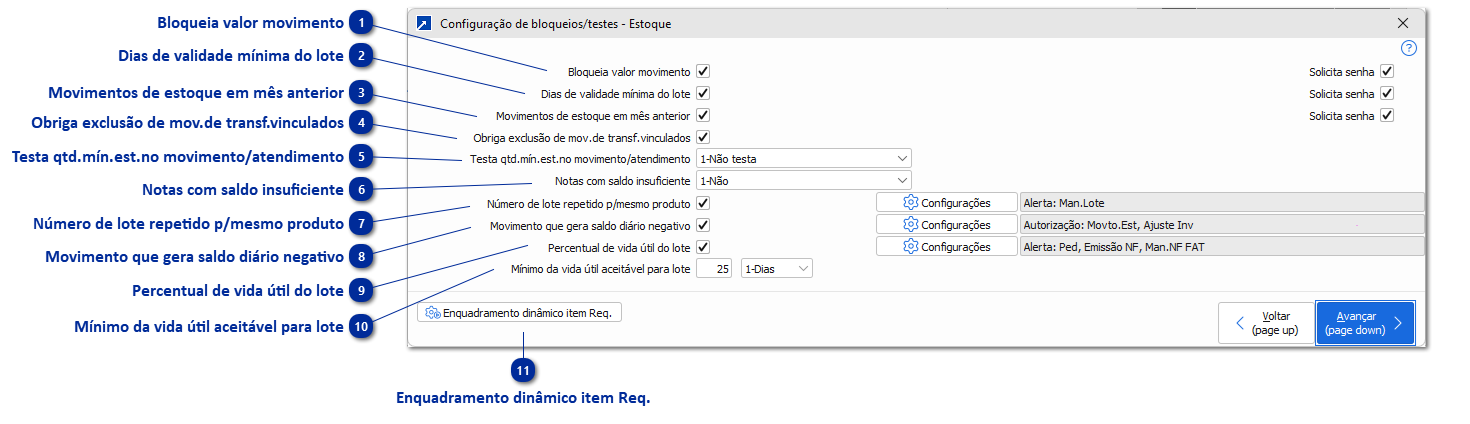Click the numbered callout marker 5
The width and height of the screenshot is (1470, 424).
362,157
